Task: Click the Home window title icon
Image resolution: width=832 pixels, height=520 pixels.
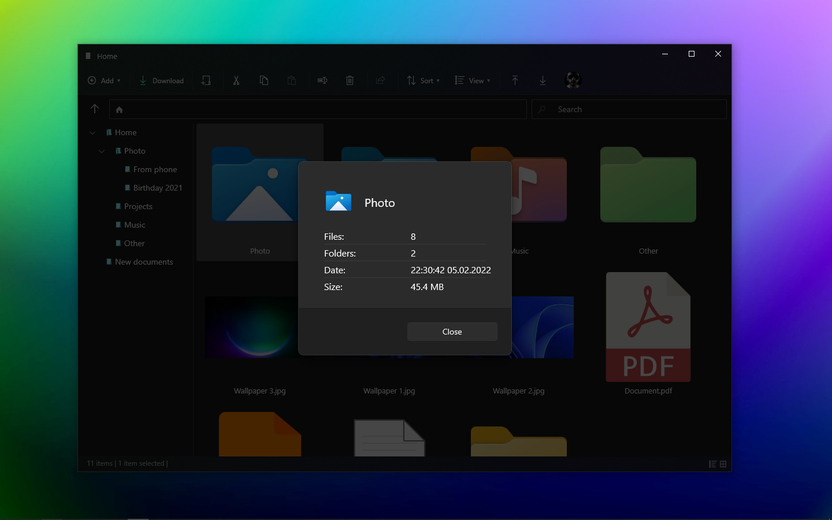Action: pos(88,56)
